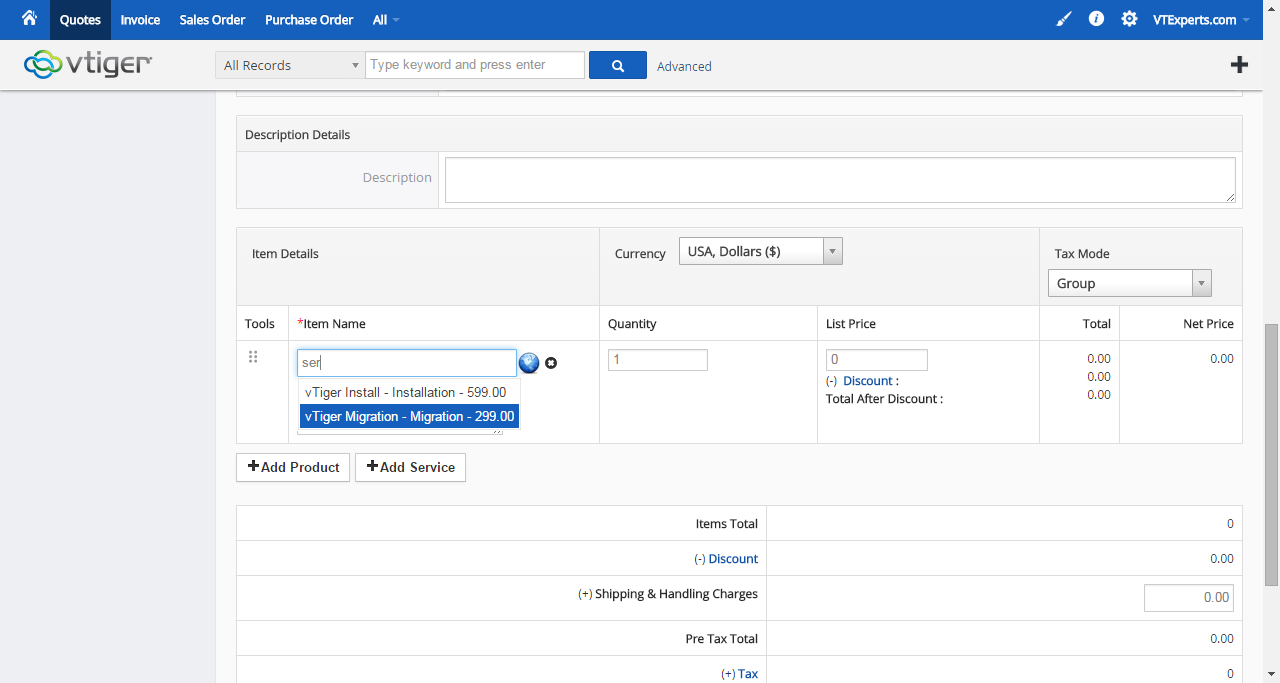The width and height of the screenshot is (1280, 683).
Task: Expand the VTExperts.com user menu
Action: click(1201, 20)
